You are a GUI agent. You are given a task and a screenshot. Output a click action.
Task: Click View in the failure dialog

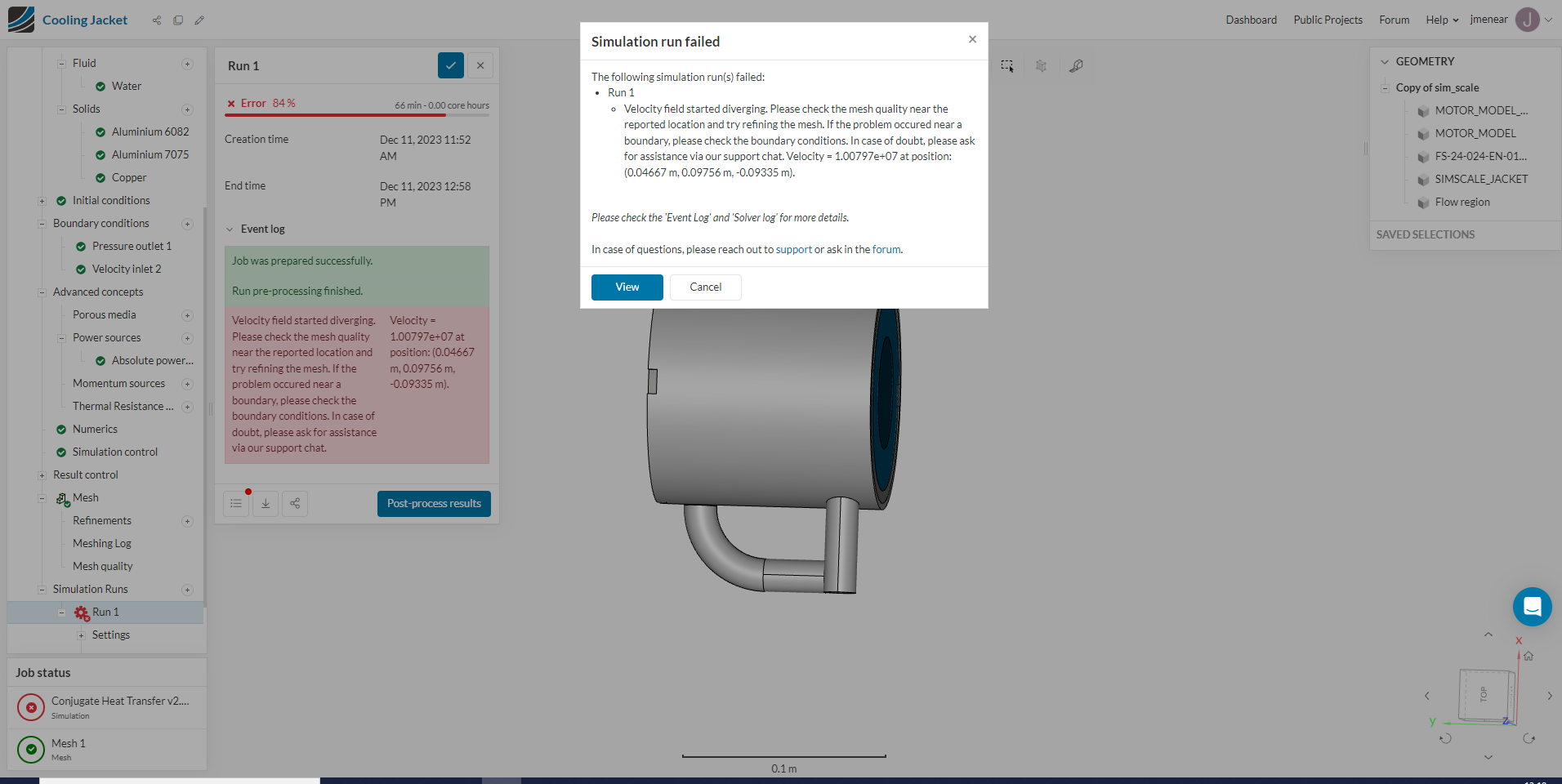627,287
